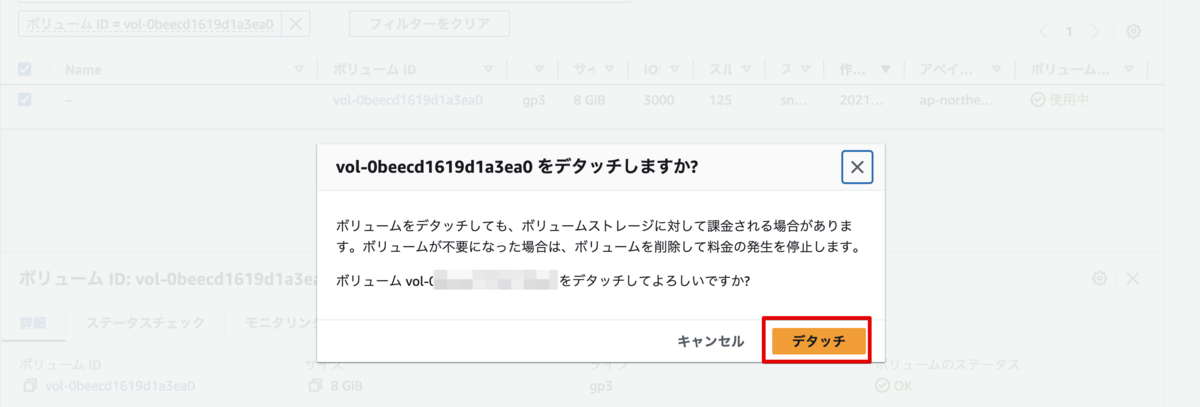Click フィルターをクリア button
Viewport: 1200px width, 407px height.
coord(429,24)
